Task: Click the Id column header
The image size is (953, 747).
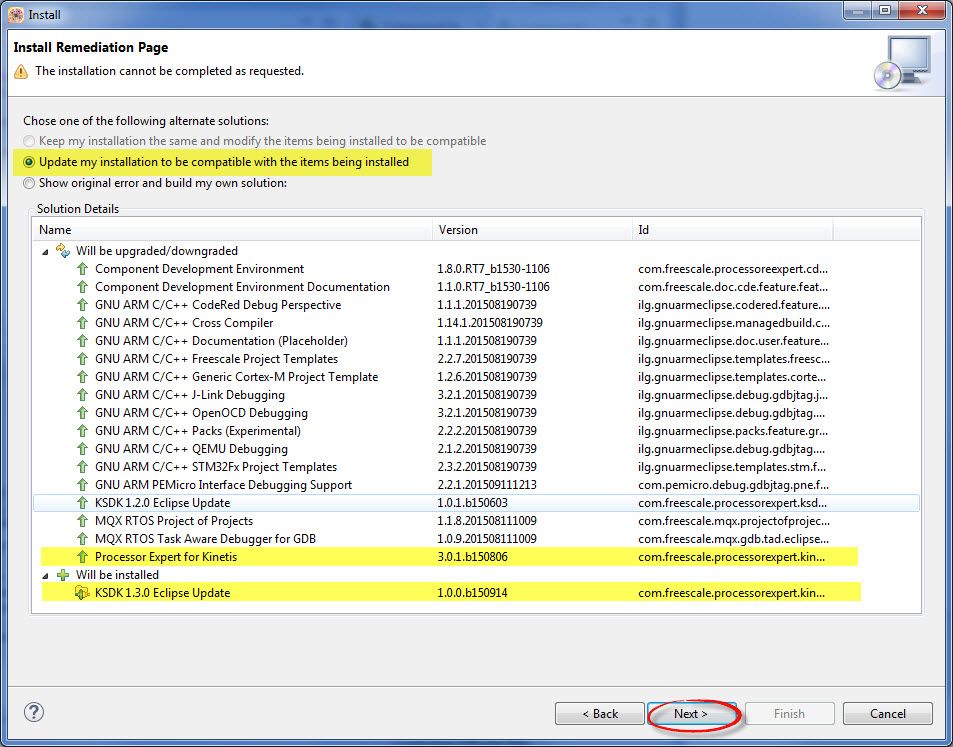Action: [x=732, y=230]
